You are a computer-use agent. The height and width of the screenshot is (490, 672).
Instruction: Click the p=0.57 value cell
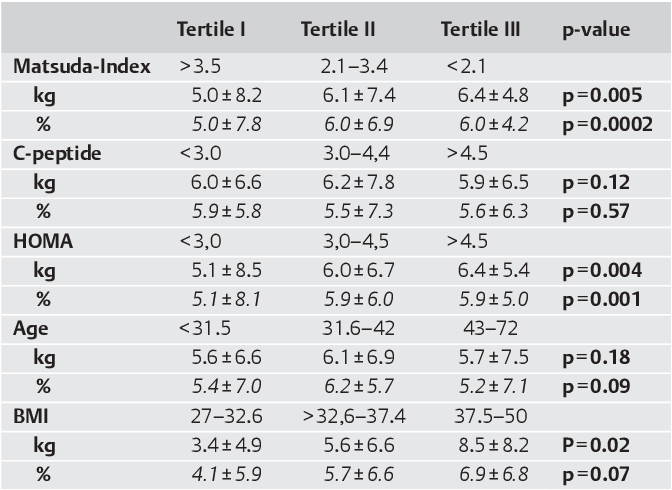tap(596, 212)
